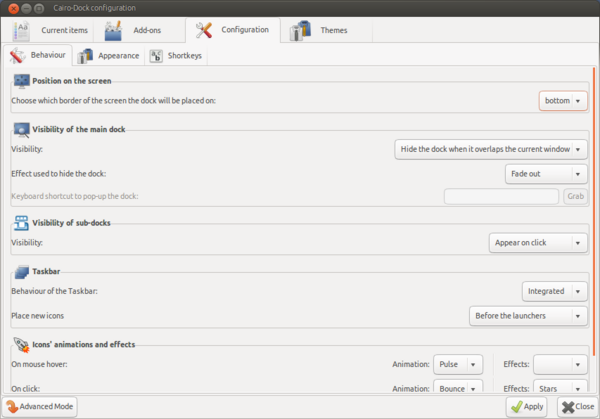Click the green checkmark on Apply
Screen dimensions: 600x419
[x=517, y=406]
